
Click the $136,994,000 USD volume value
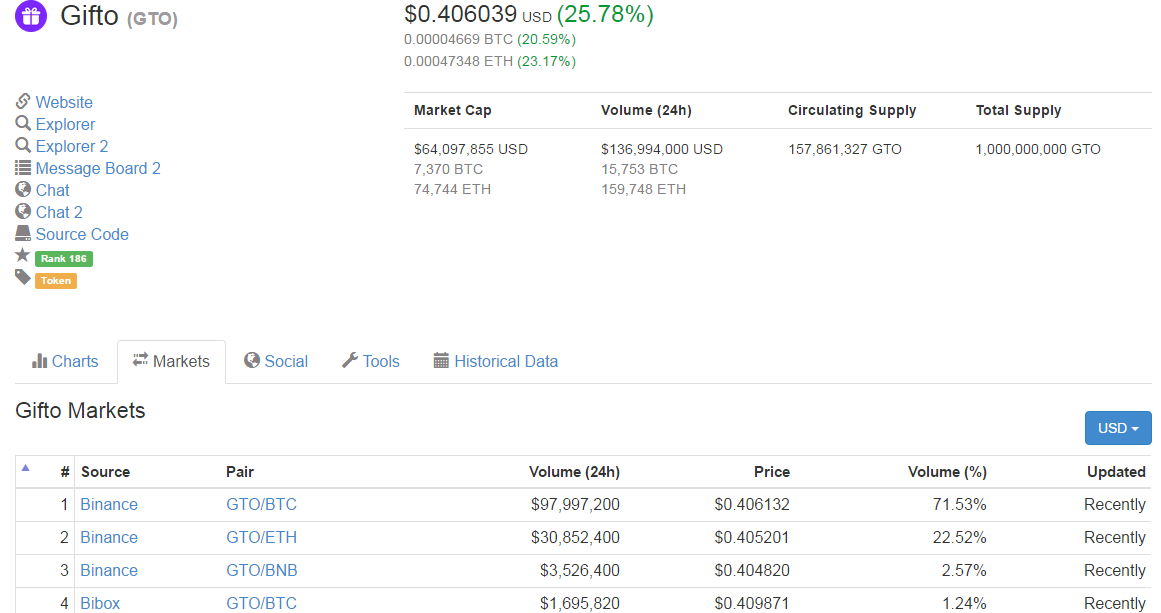662,149
